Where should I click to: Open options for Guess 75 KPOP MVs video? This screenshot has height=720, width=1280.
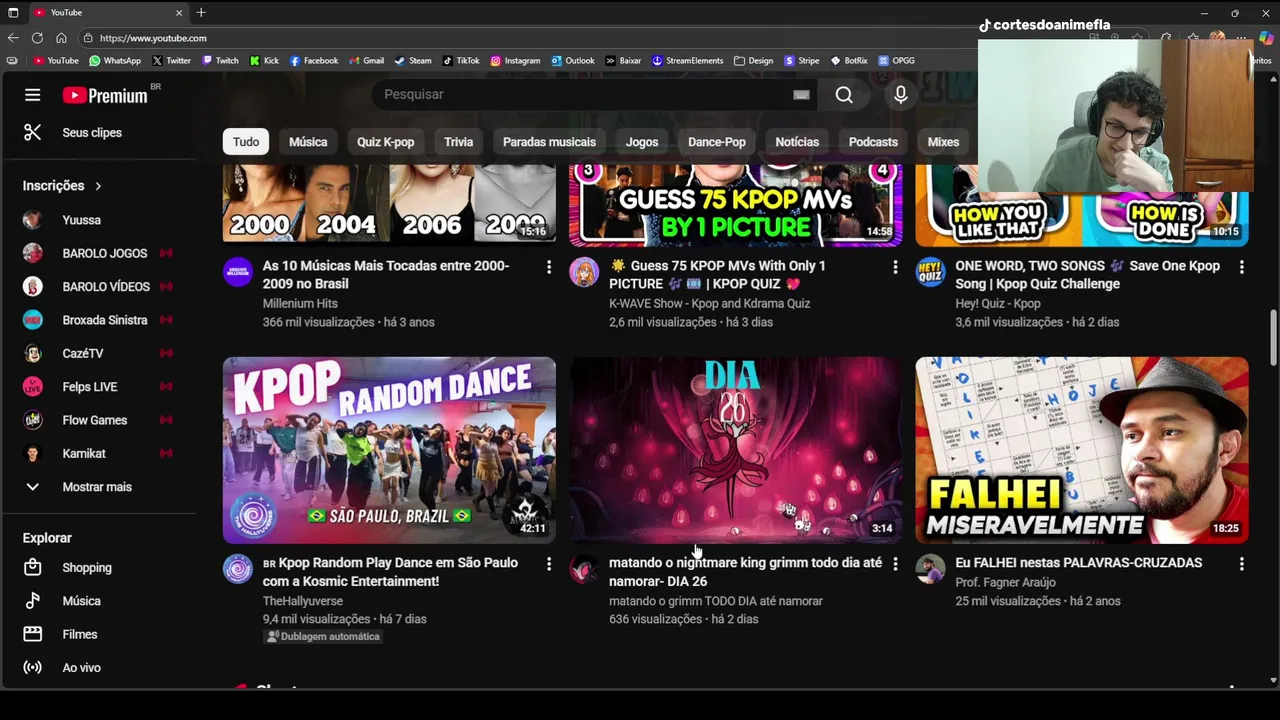[895, 267]
